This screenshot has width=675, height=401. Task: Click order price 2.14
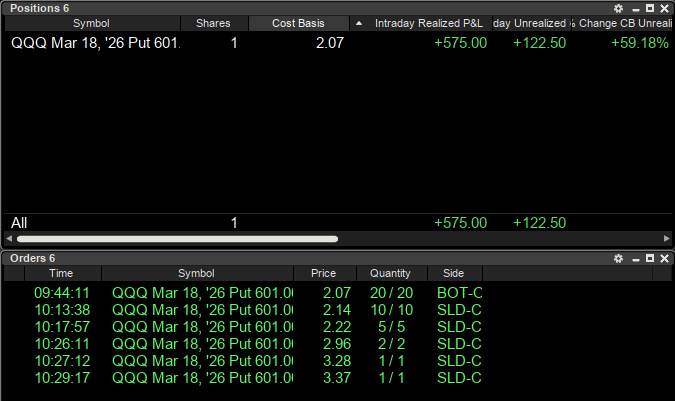[337, 310]
